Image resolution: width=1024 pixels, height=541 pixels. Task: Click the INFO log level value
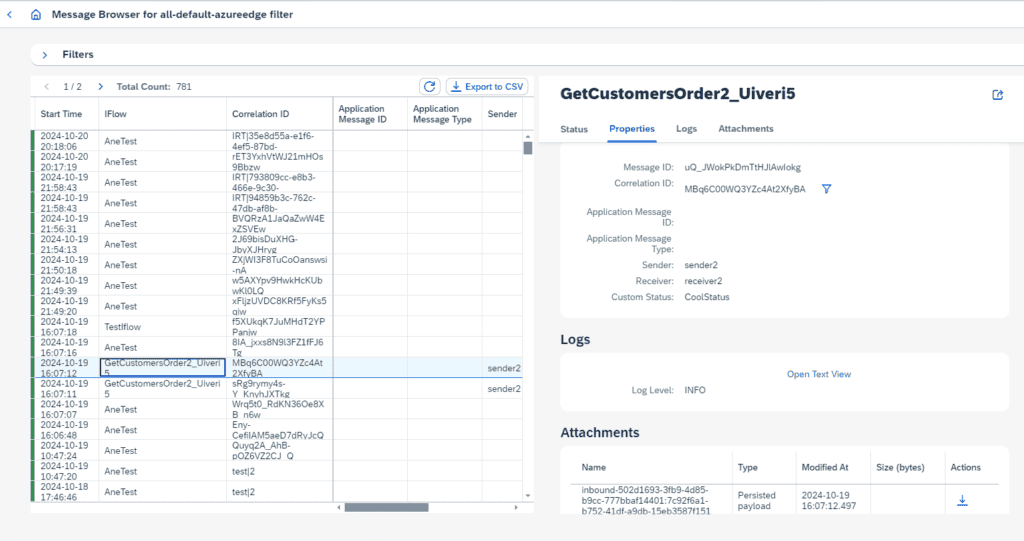tap(695, 390)
